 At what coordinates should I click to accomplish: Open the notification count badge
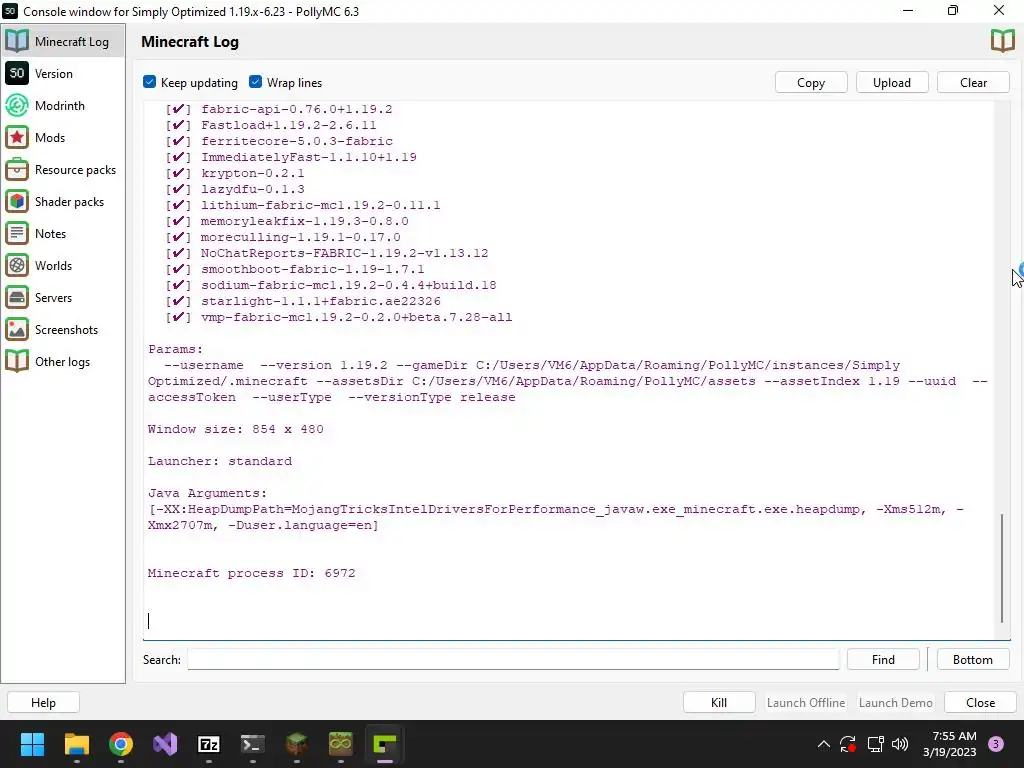[996, 744]
